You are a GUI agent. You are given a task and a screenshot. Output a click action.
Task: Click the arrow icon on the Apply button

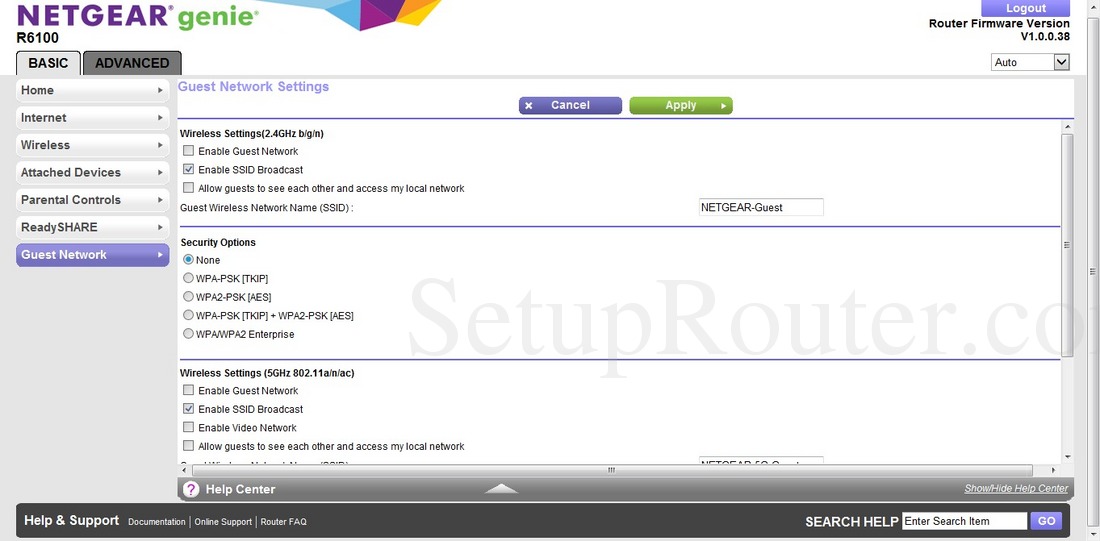click(x=723, y=106)
